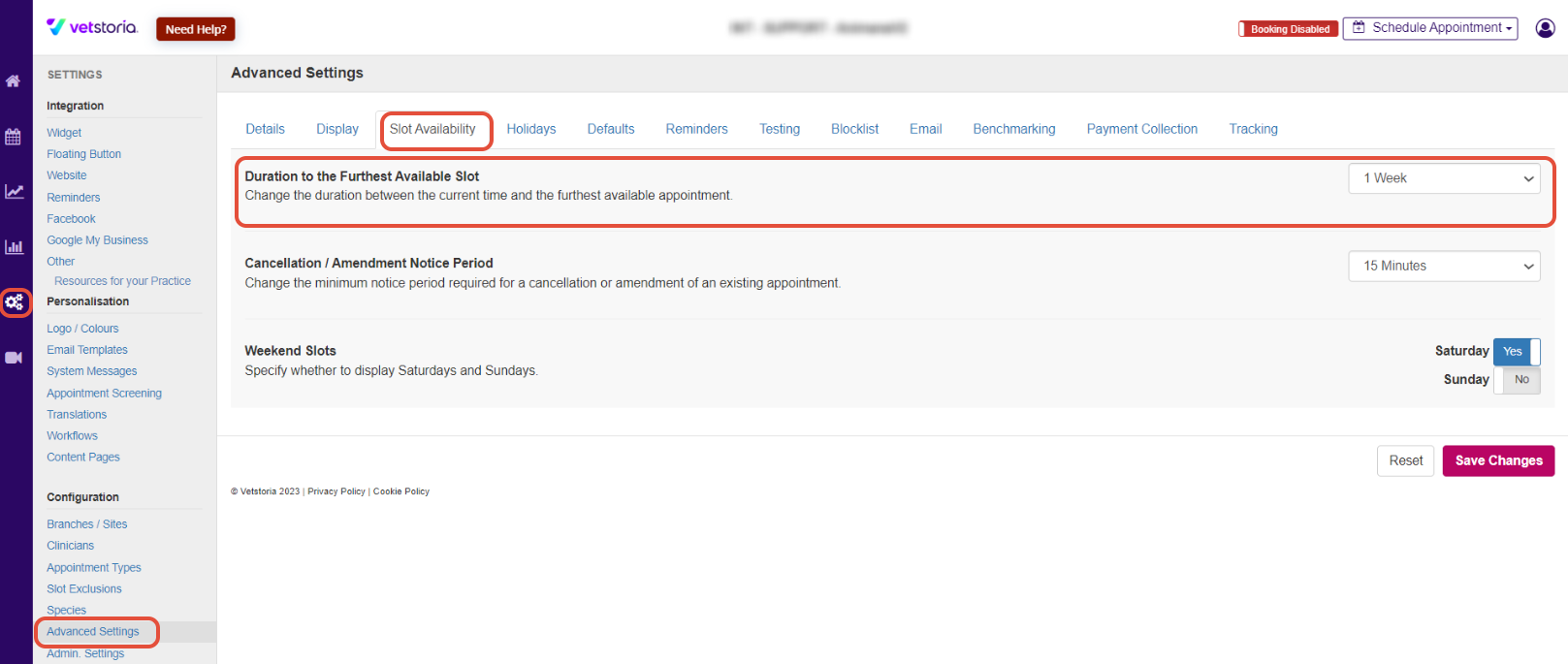Click the Need Help? button
This screenshot has width=1568, height=664.
tap(196, 29)
